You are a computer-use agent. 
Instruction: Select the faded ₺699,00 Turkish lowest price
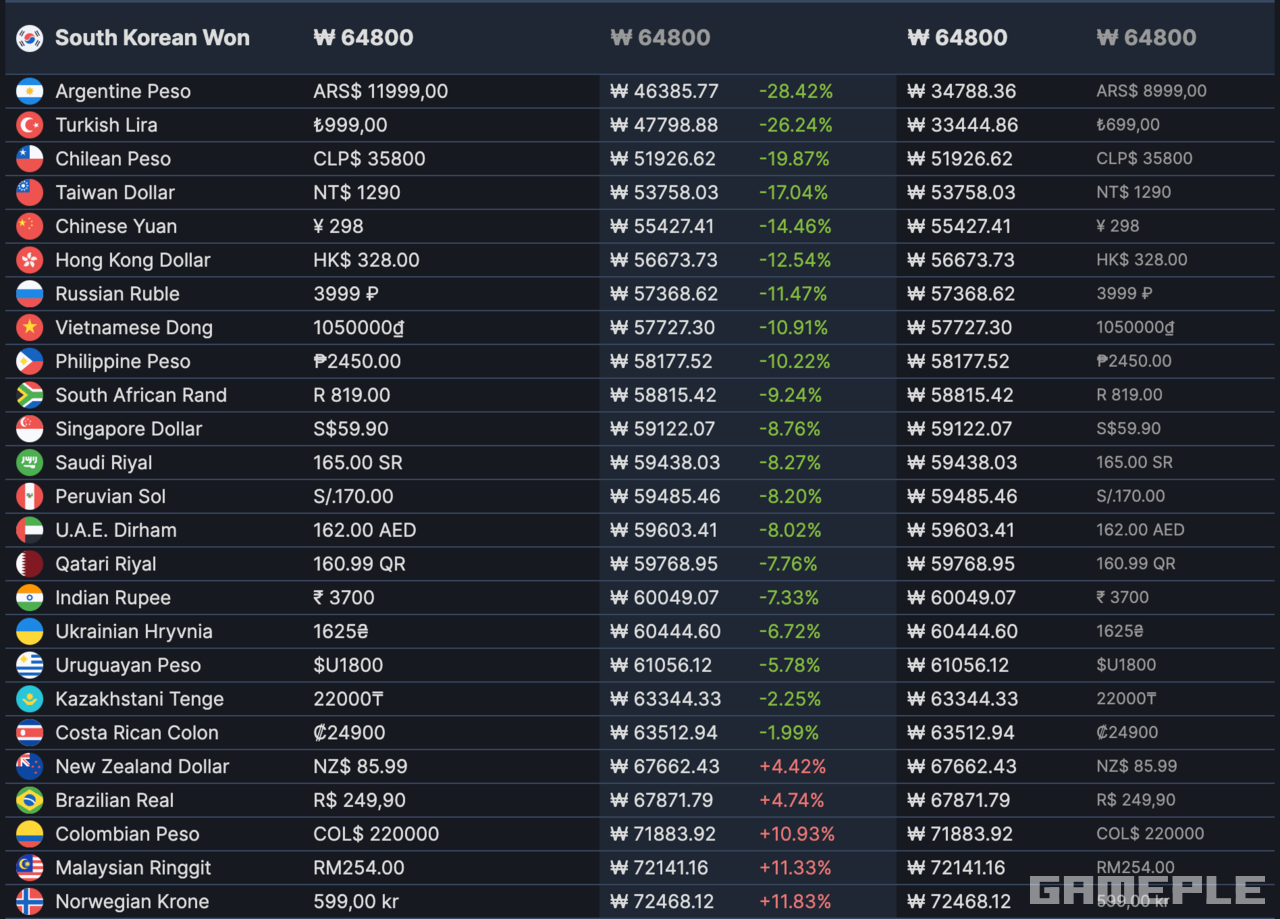[1128, 125]
